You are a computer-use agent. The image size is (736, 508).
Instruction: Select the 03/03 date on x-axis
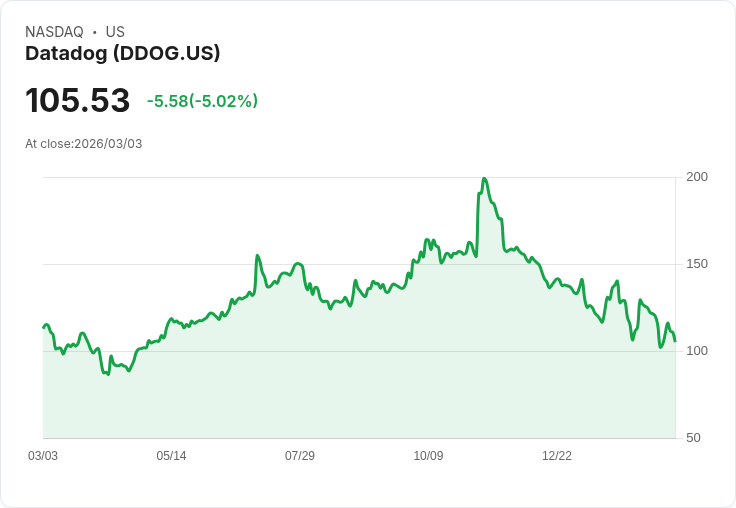(43, 456)
